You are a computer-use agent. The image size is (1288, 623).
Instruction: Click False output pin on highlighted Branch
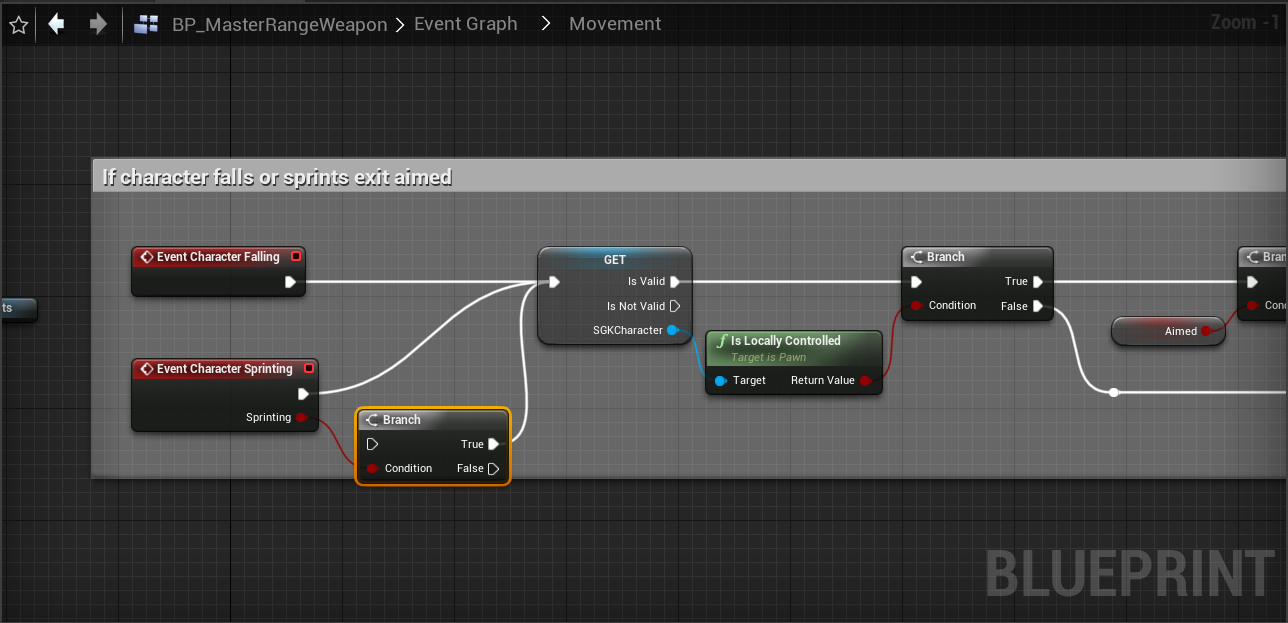[x=493, y=468]
